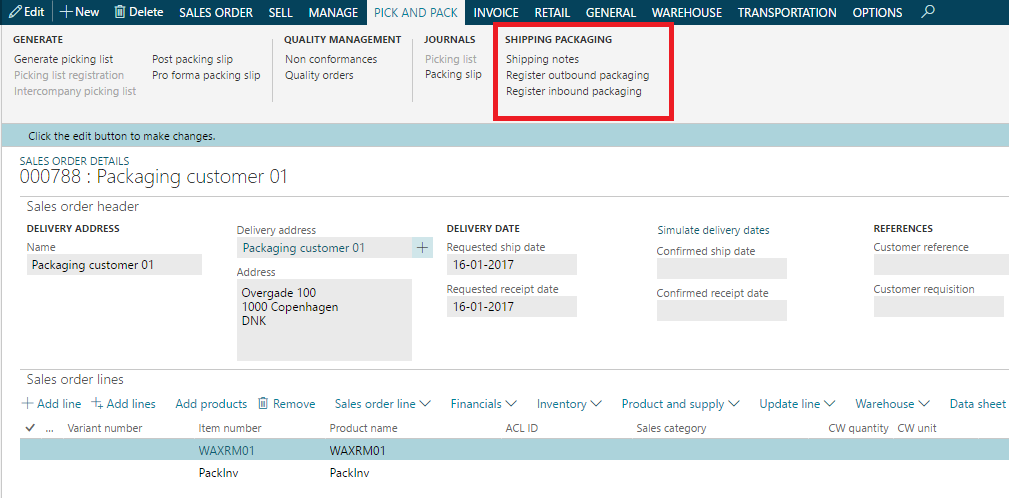This screenshot has height=498, width=1009.
Task: Select the PackInv item number cell
Action: pyautogui.click(x=219, y=473)
